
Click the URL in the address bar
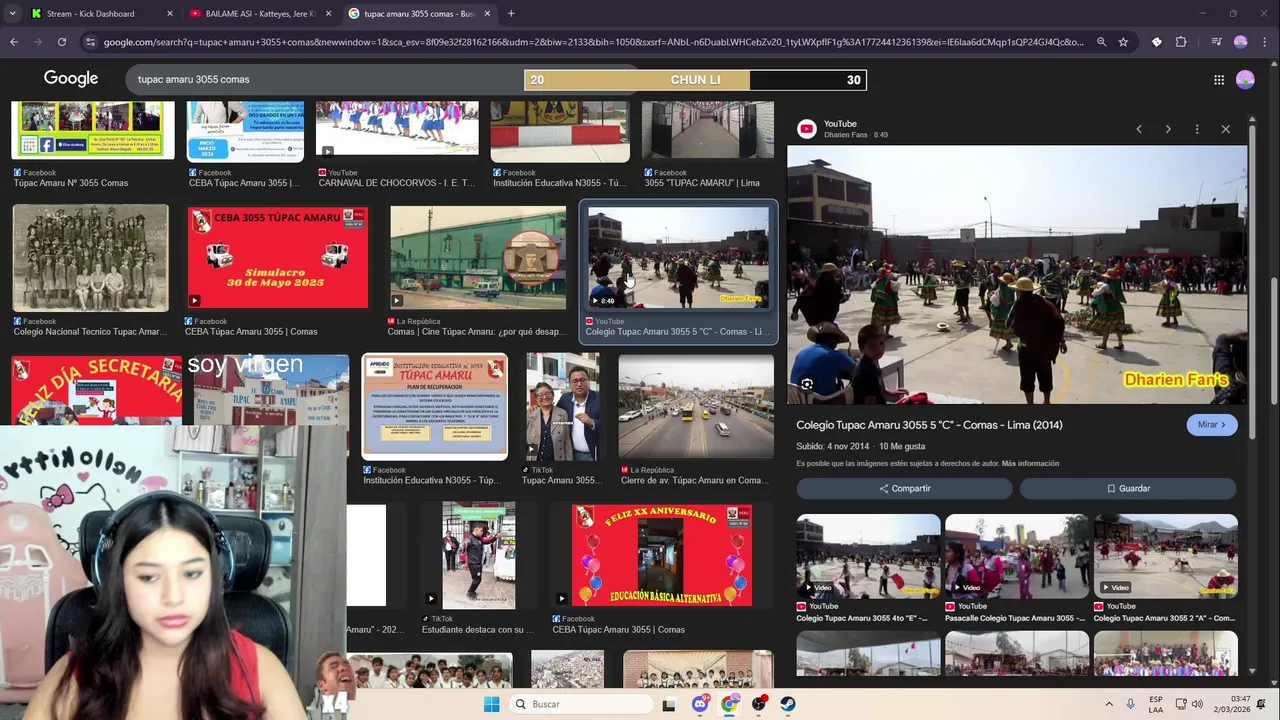click(x=593, y=42)
